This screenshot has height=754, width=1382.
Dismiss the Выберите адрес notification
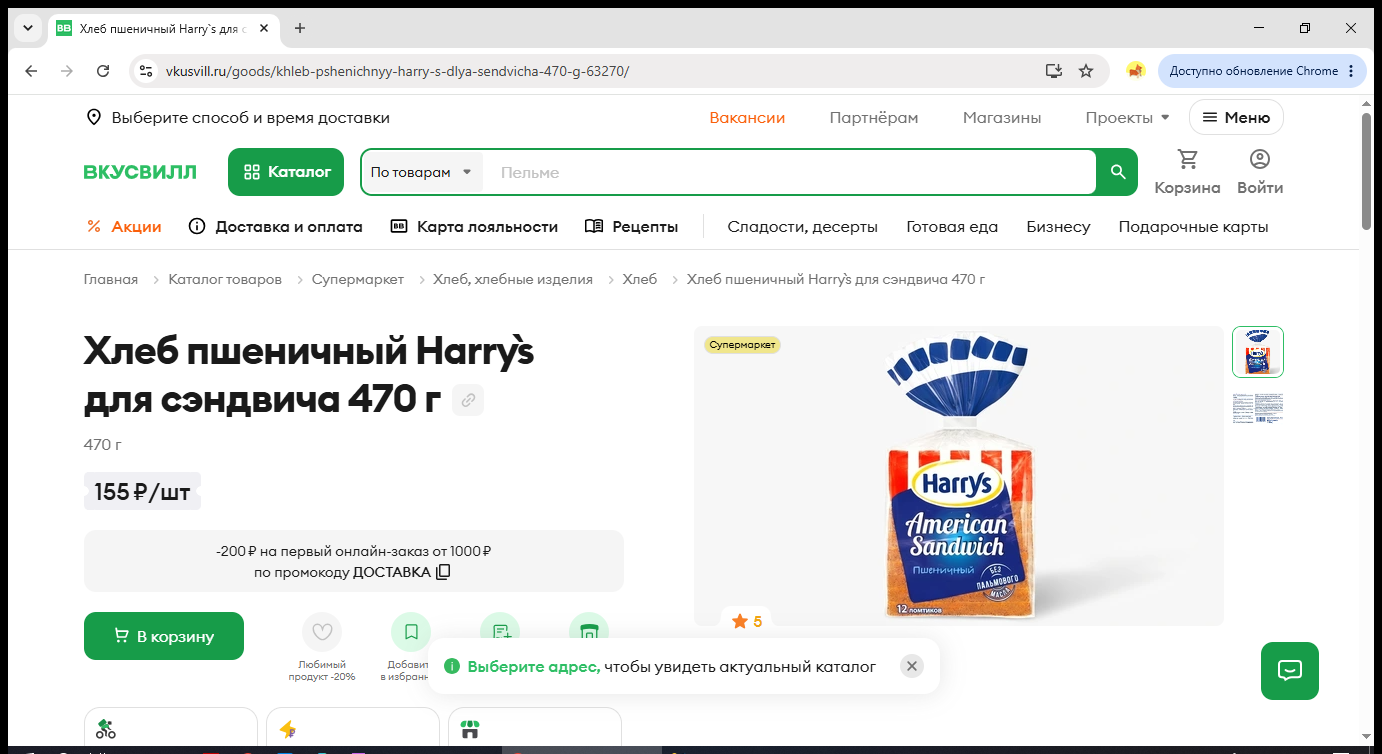point(911,666)
